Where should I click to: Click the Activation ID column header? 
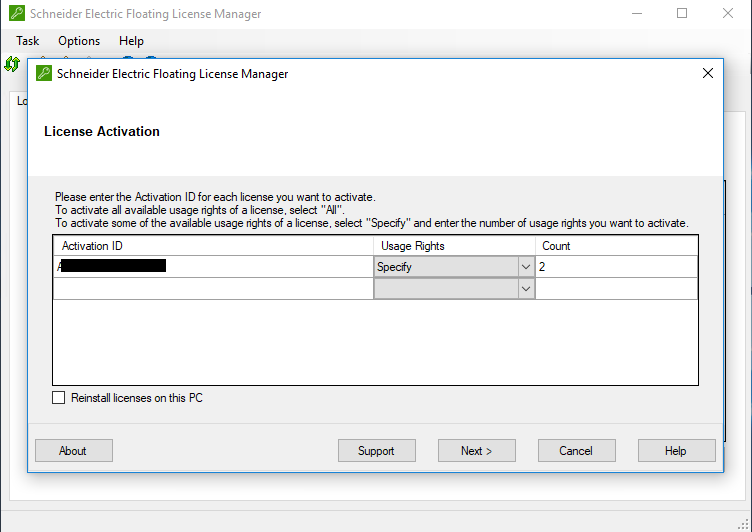coord(213,246)
